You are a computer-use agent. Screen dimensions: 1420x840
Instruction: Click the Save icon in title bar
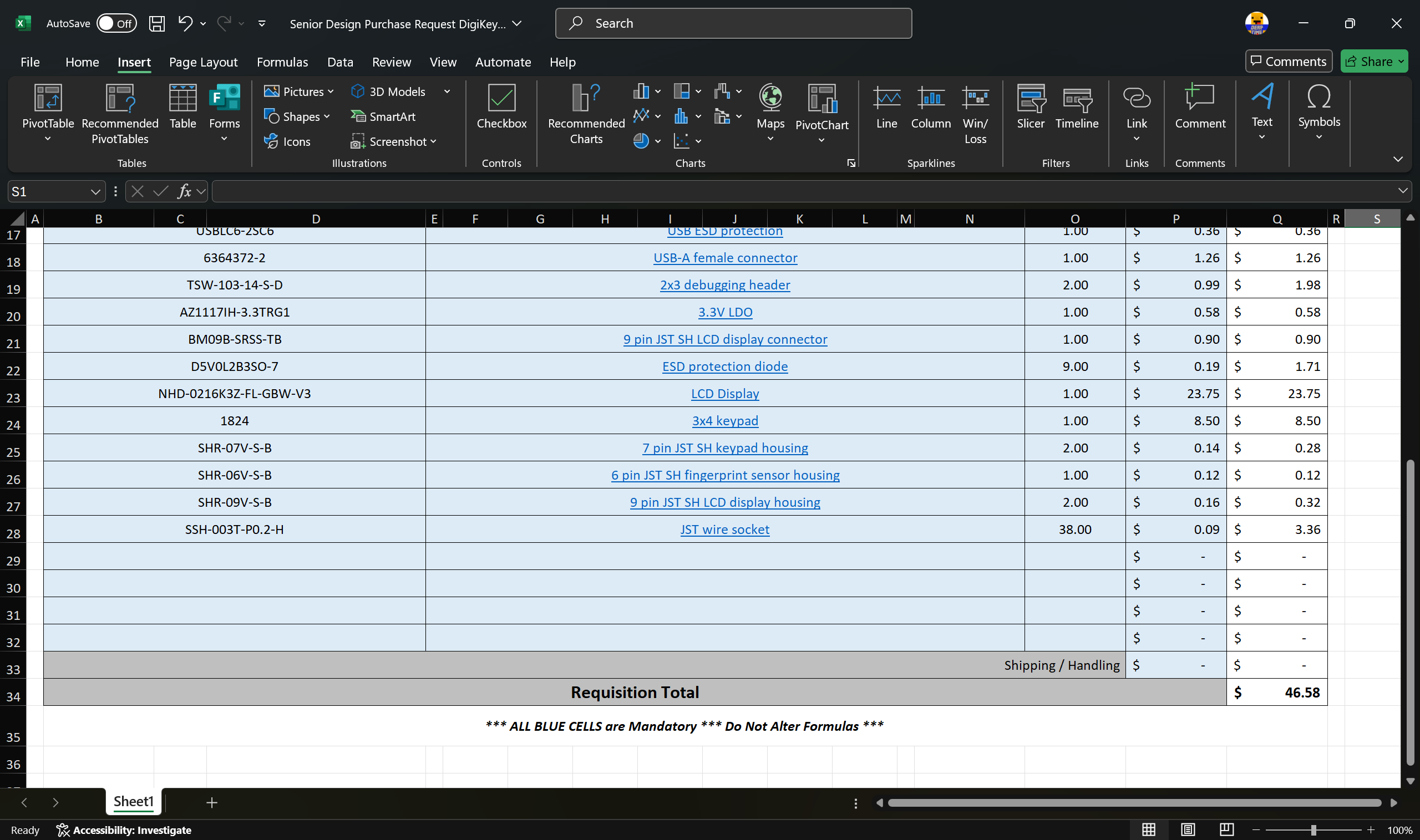[x=157, y=24]
